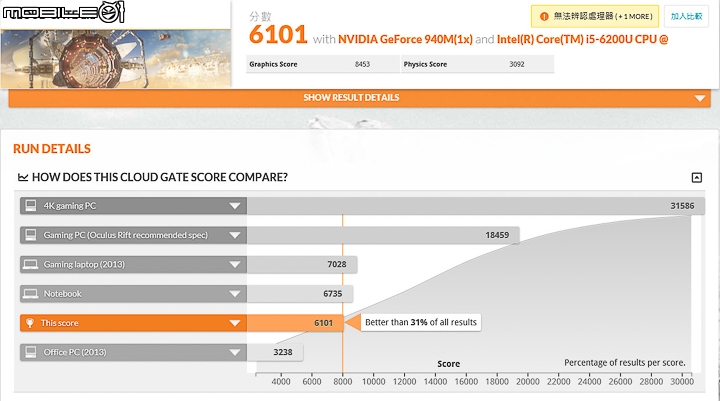
Task: Click the desktop icon in 4K gaming PC row
Action: pos(31,205)
